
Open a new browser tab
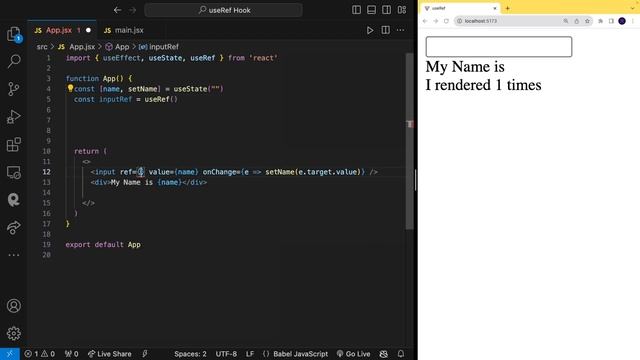pyautogui.click(x=508, y=8)
